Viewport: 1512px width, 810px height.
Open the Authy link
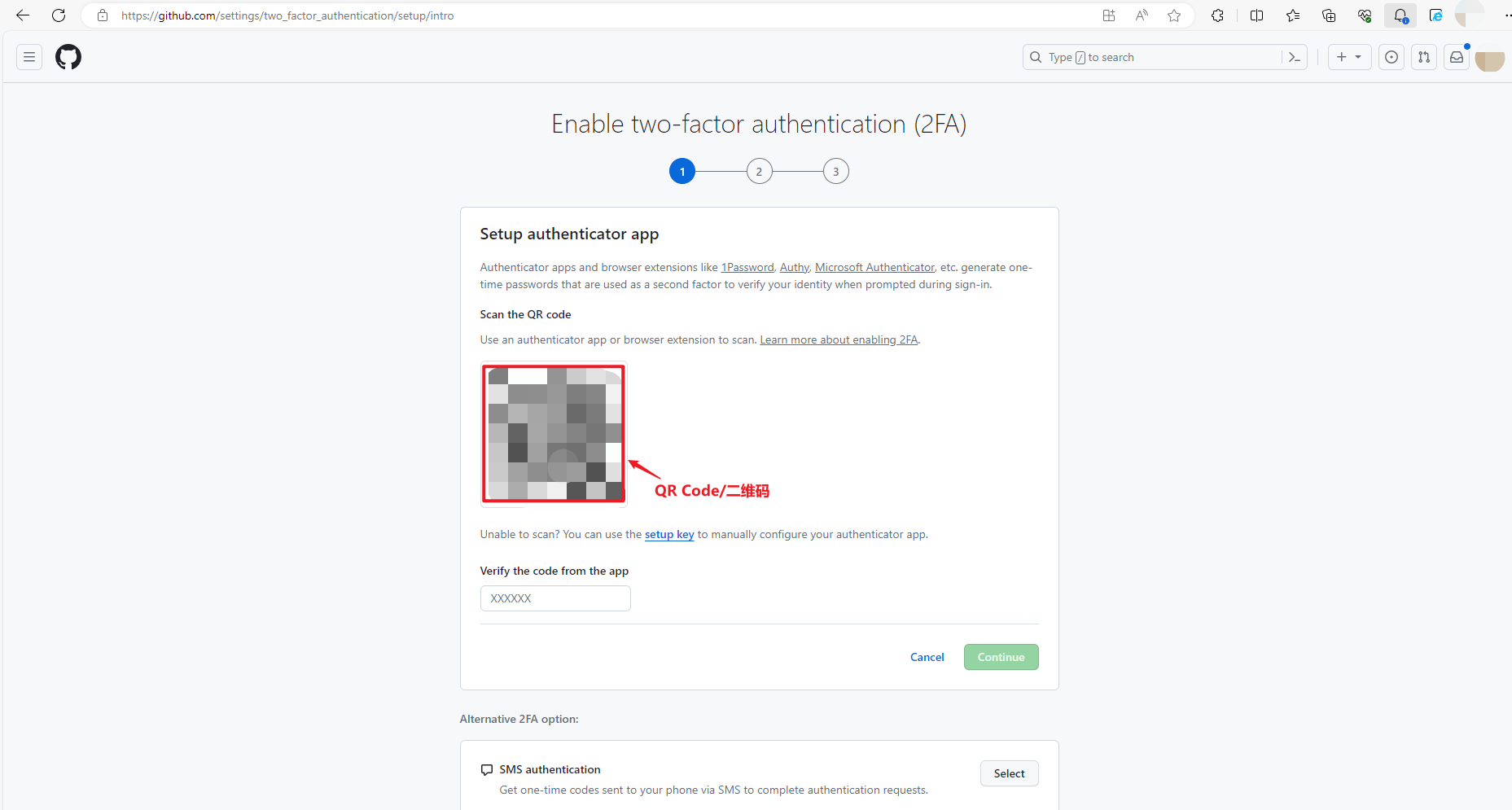coord(795,267)
